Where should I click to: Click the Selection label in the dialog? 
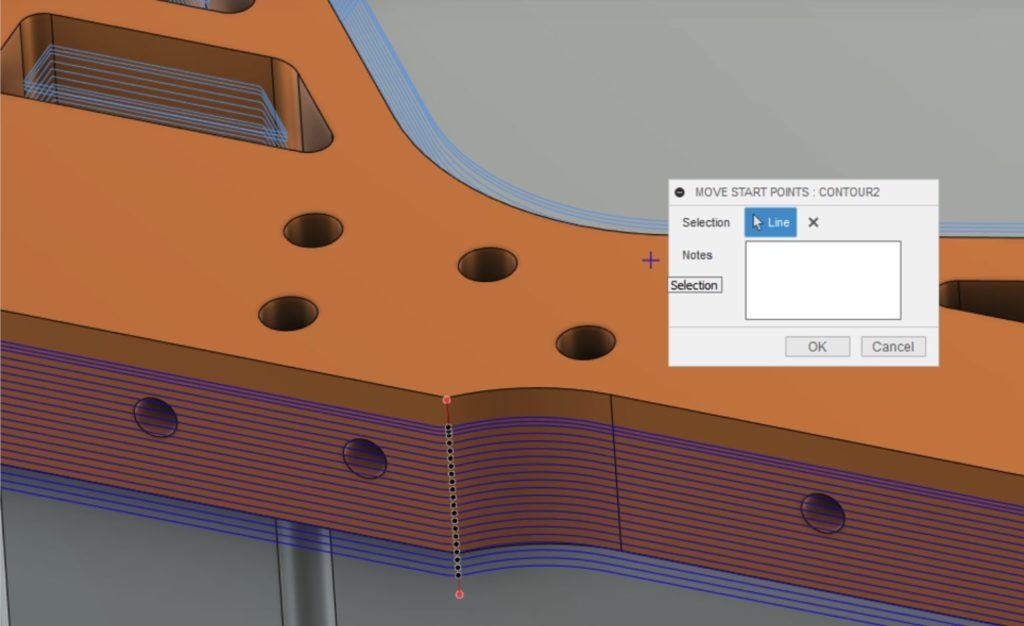pyautogui.click(x=705, y=222)
